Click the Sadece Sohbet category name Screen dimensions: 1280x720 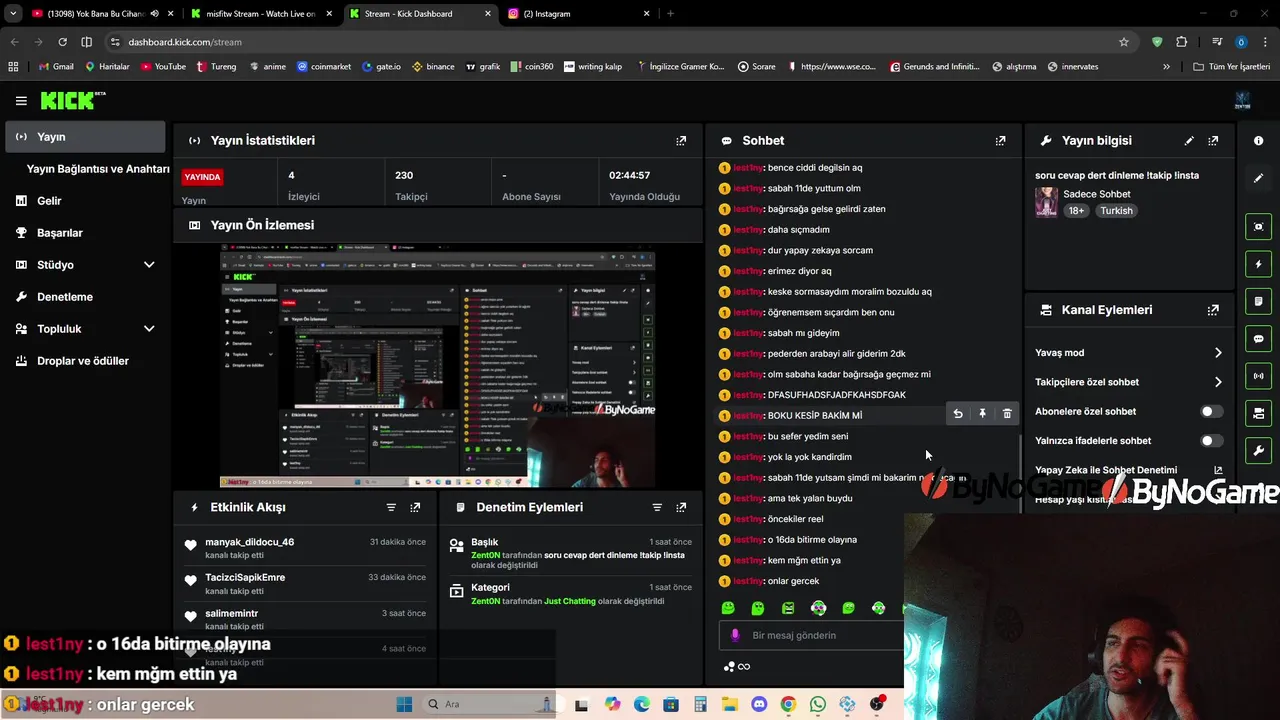(x=1097, y=194)
